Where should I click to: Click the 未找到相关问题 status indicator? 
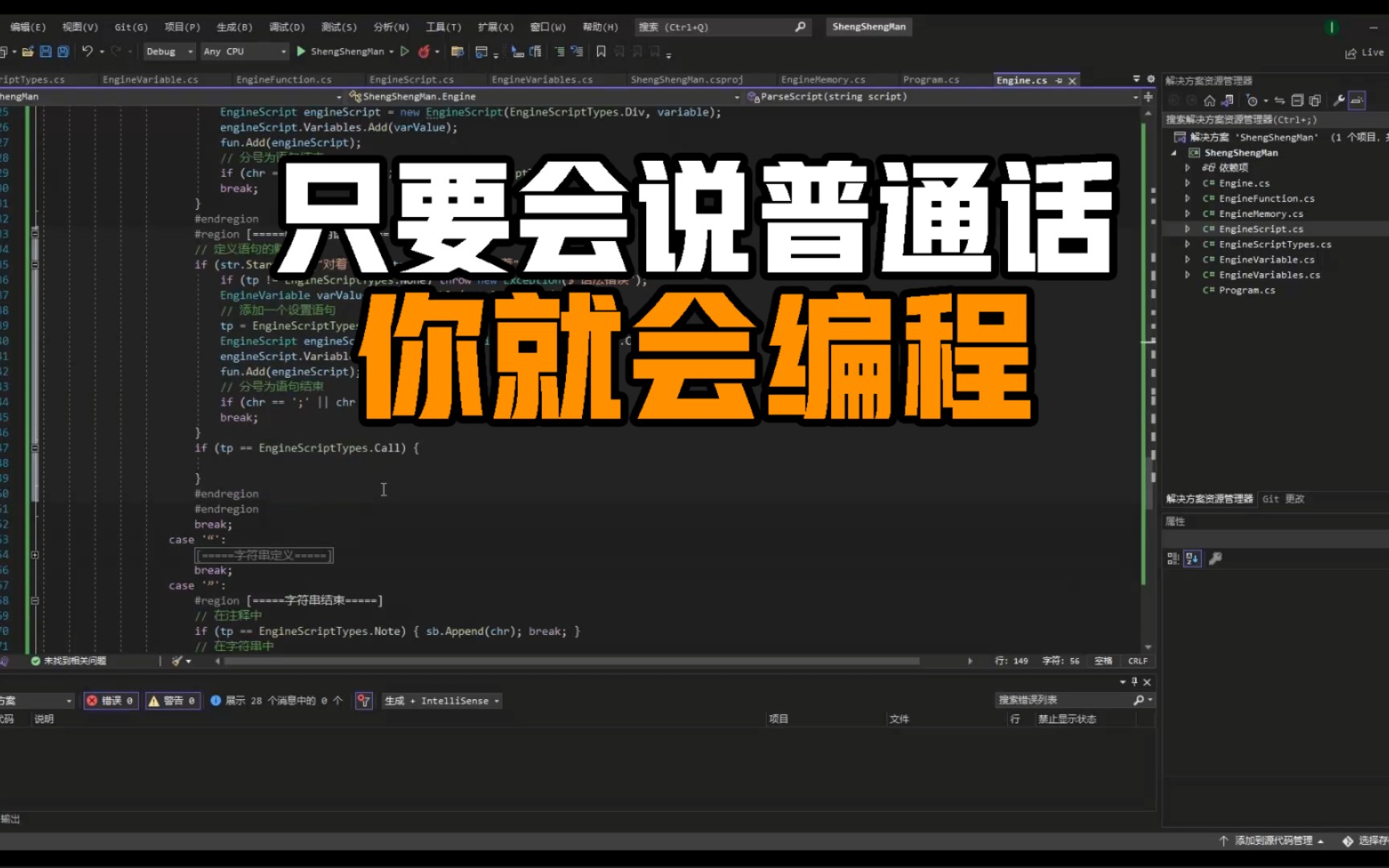(x=68, y=661)
